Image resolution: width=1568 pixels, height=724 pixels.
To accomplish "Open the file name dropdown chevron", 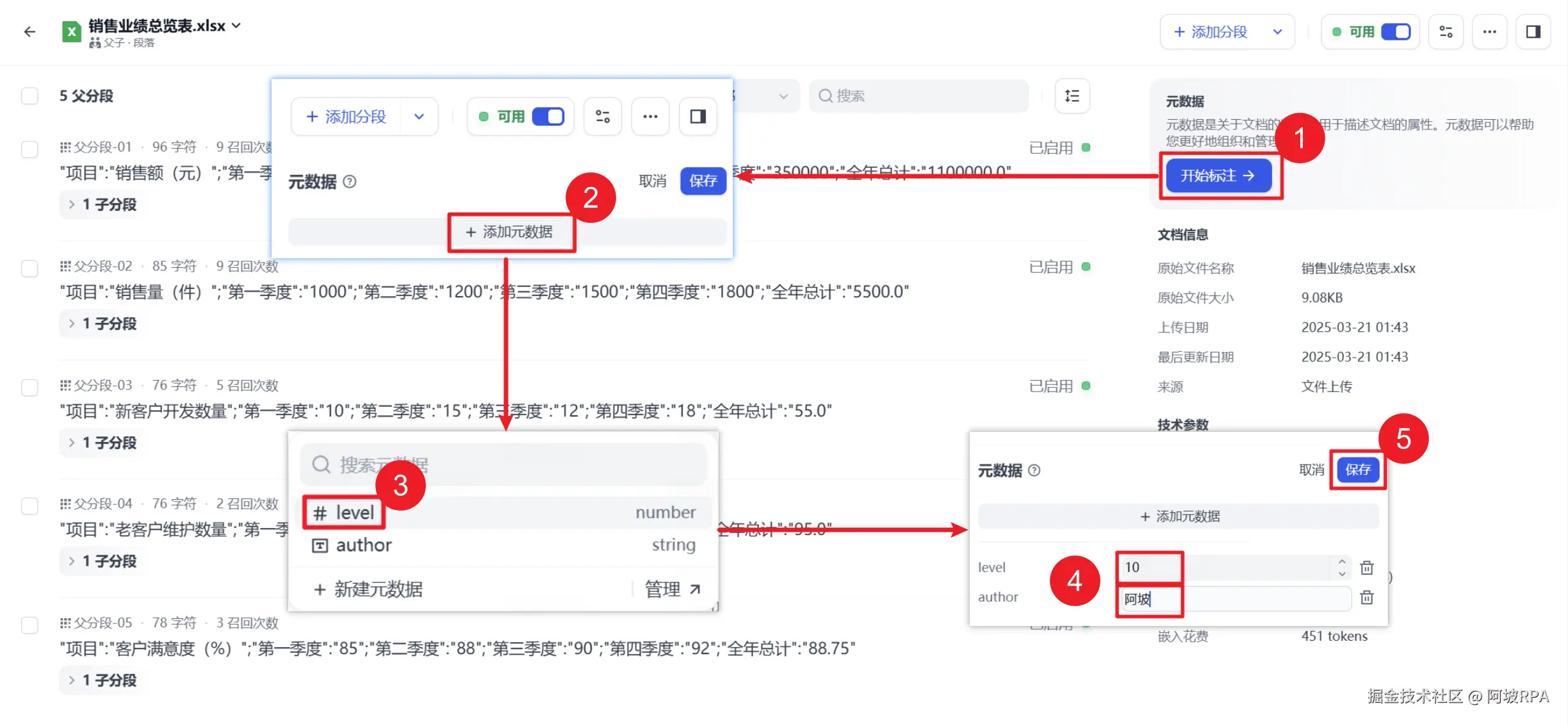I will coord(236,26).
